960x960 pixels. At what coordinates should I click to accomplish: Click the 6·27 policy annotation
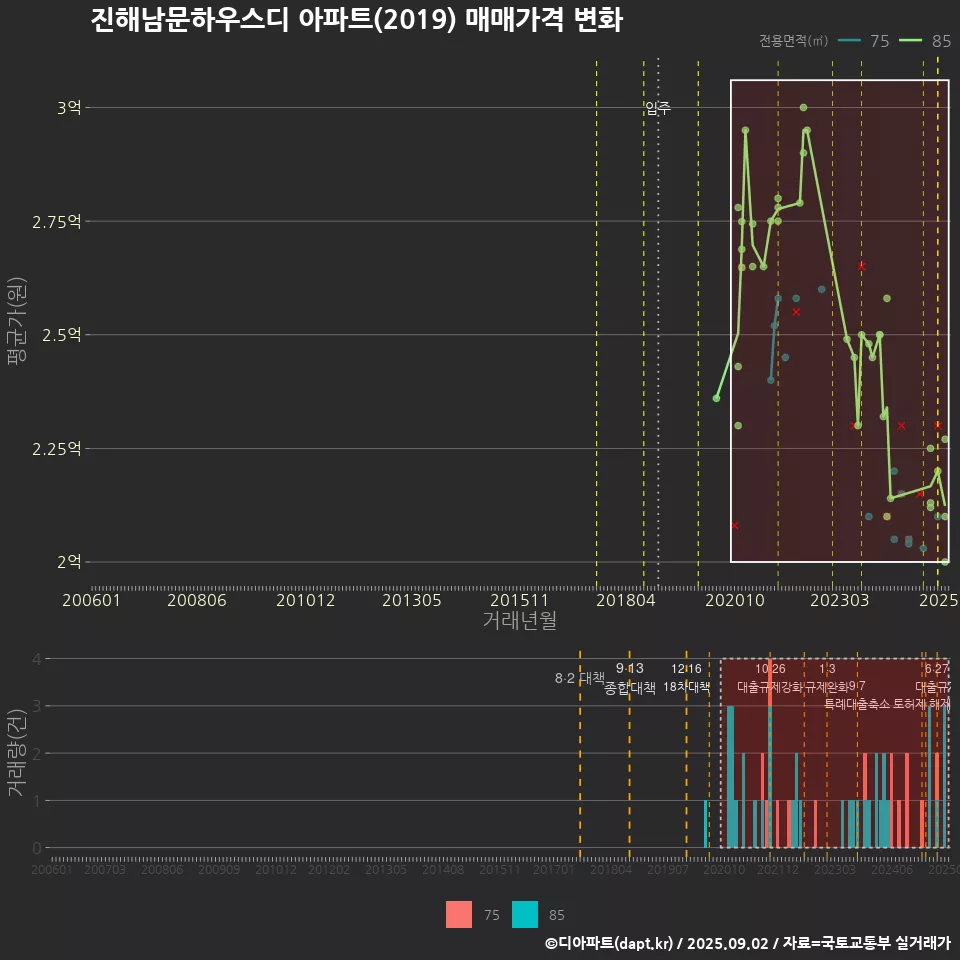pyautogui.click(x=937, y=669)
